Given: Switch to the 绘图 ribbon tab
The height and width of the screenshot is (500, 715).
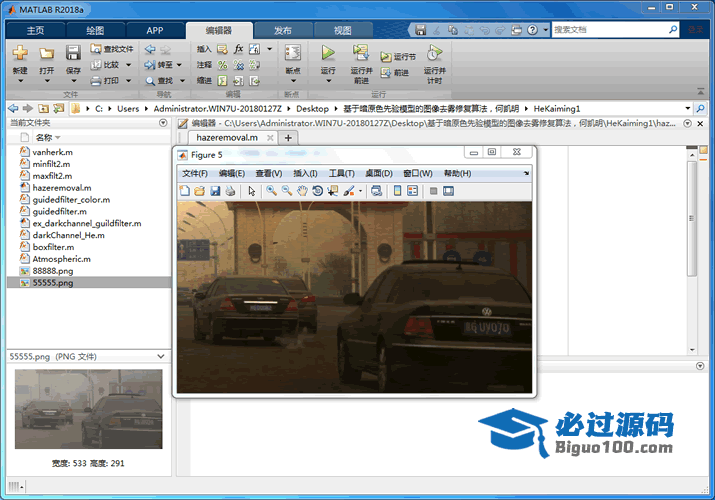Looking at the screenshot, I should point(95,30).
